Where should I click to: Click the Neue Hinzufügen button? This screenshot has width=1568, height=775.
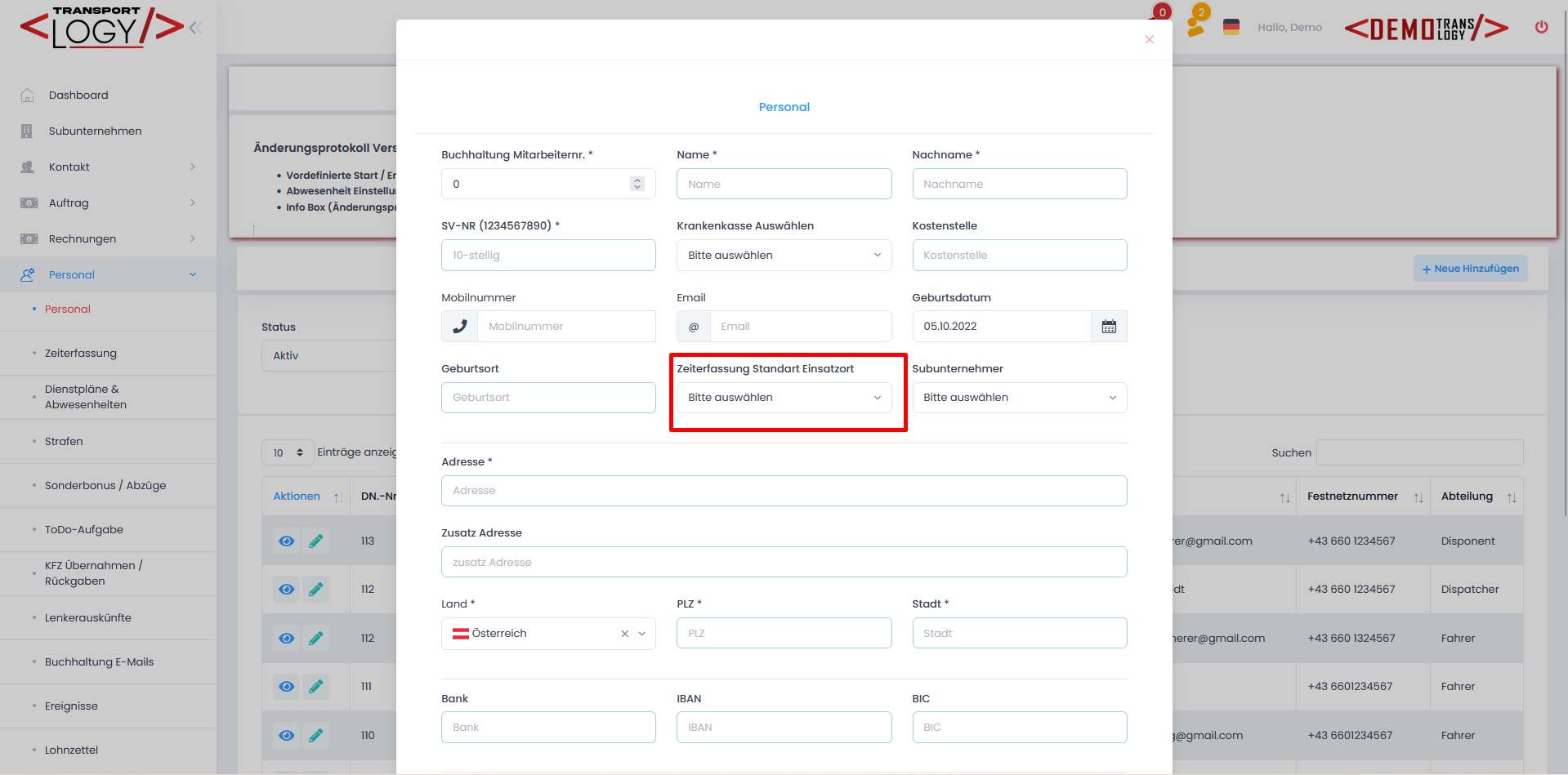pos(1470,269)
